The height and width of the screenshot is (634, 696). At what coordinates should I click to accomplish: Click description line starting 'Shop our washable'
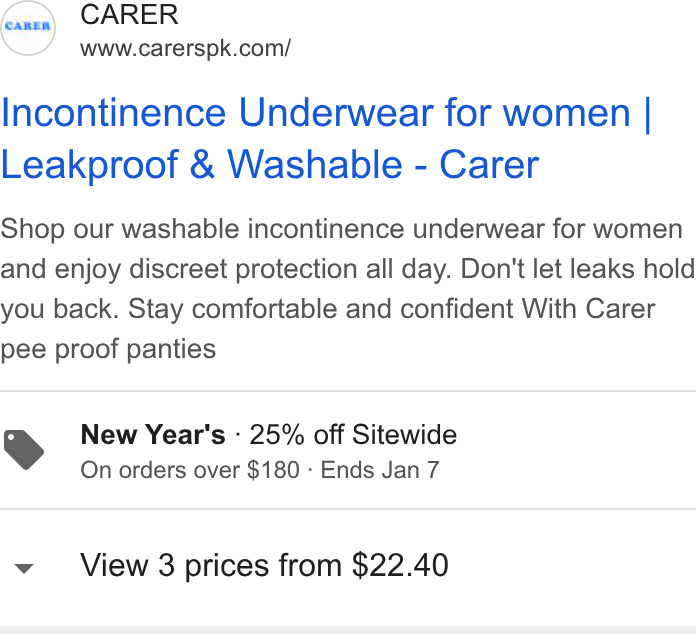point(341,229)
